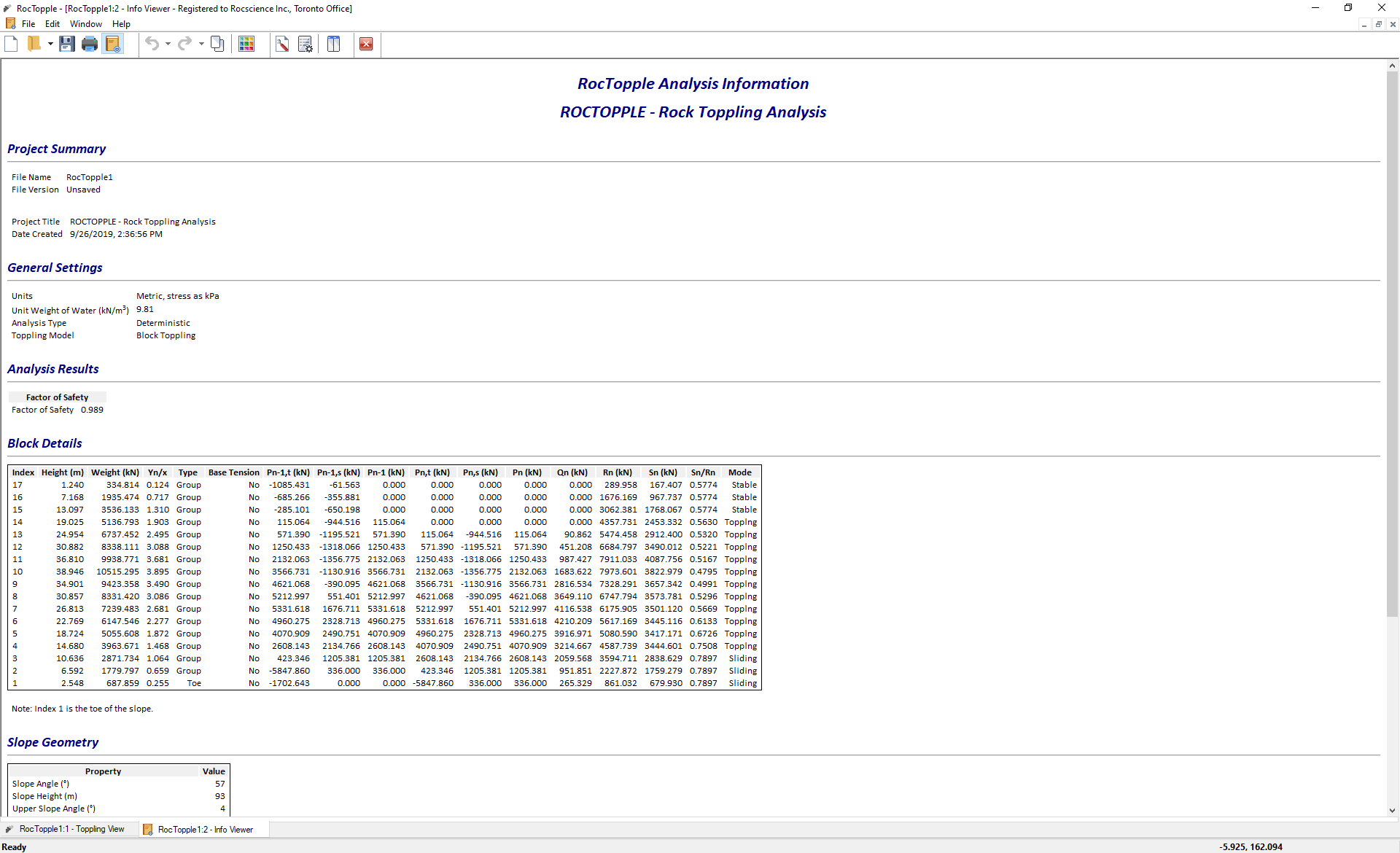1400x853 pixels.
Task: Click the Open folder toolbar icon
Action: (34, 44)
